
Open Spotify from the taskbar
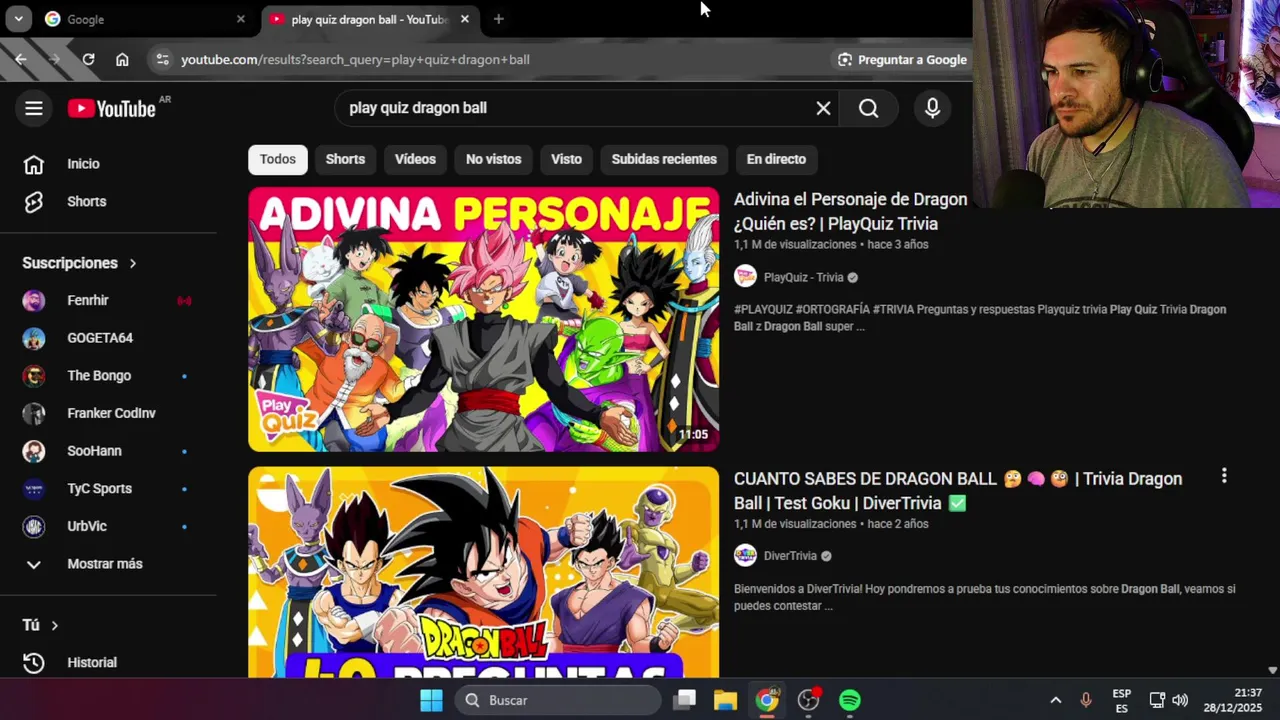849,700
